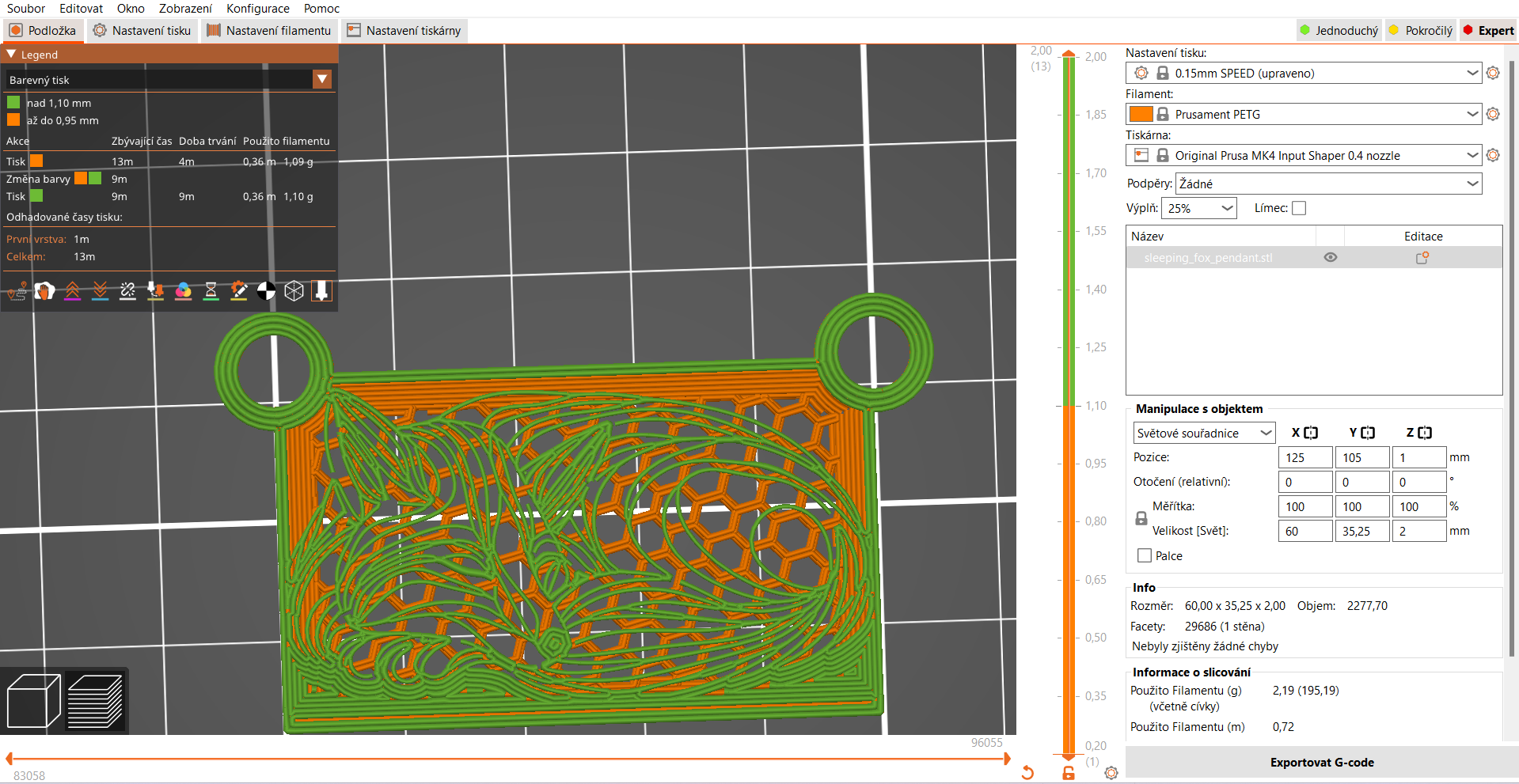Toggle tool marker nozzle icon in legend
This screenshot has height=784, width=1519.
(321, 291)
